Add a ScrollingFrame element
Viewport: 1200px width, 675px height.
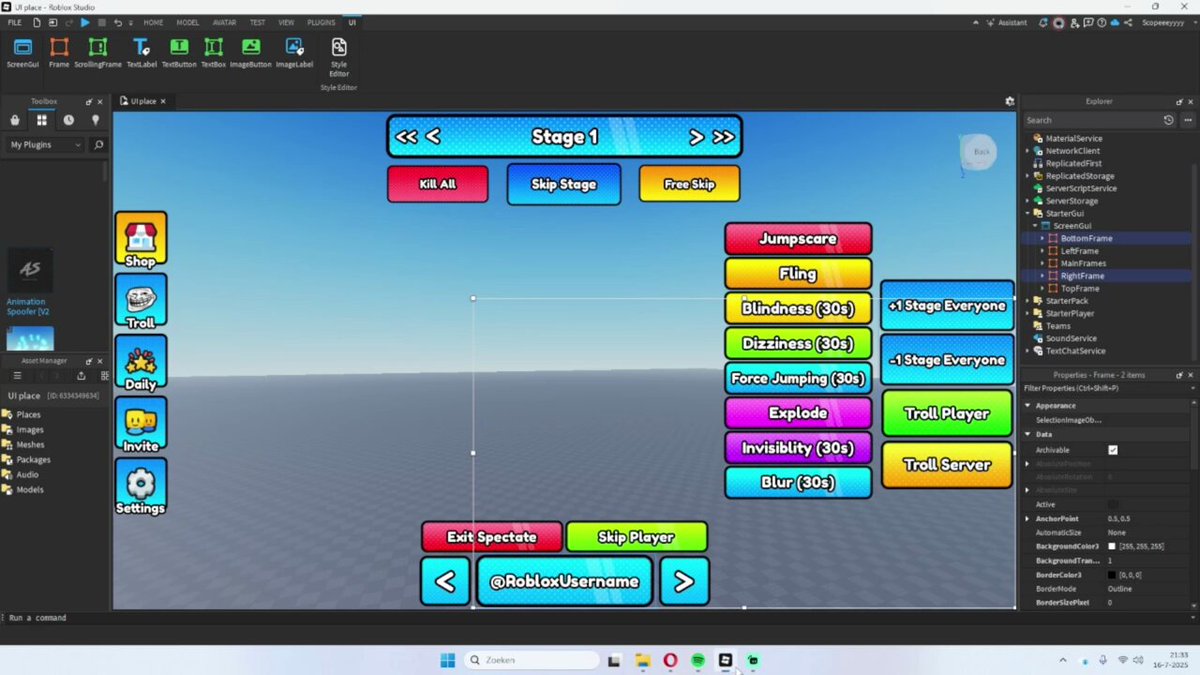click(x=97, y=53)
